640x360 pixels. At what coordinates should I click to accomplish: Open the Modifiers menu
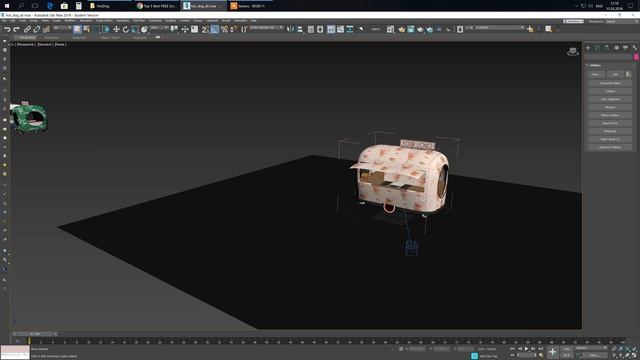(x=70, y=20)
